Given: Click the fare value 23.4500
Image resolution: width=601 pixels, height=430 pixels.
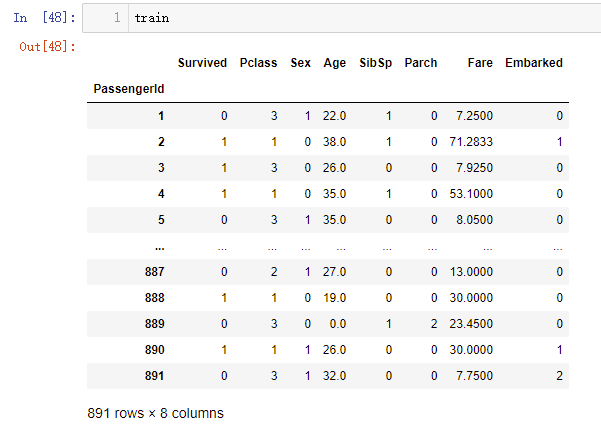Looking at the screenshot, I should click(x=471, y=324).
